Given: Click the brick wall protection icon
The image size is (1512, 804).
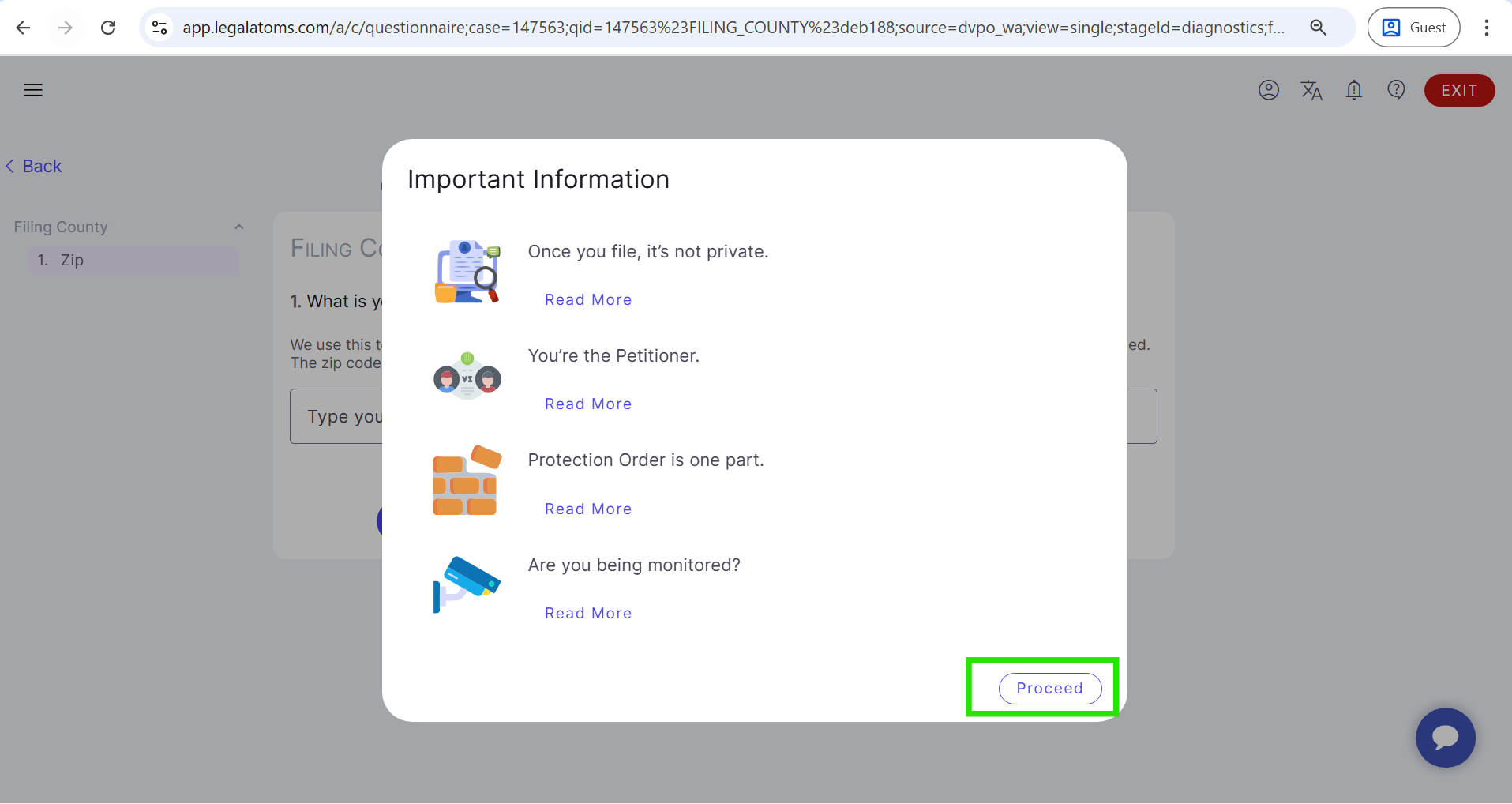Looking at the screenshot, I should tap(467, 480).
